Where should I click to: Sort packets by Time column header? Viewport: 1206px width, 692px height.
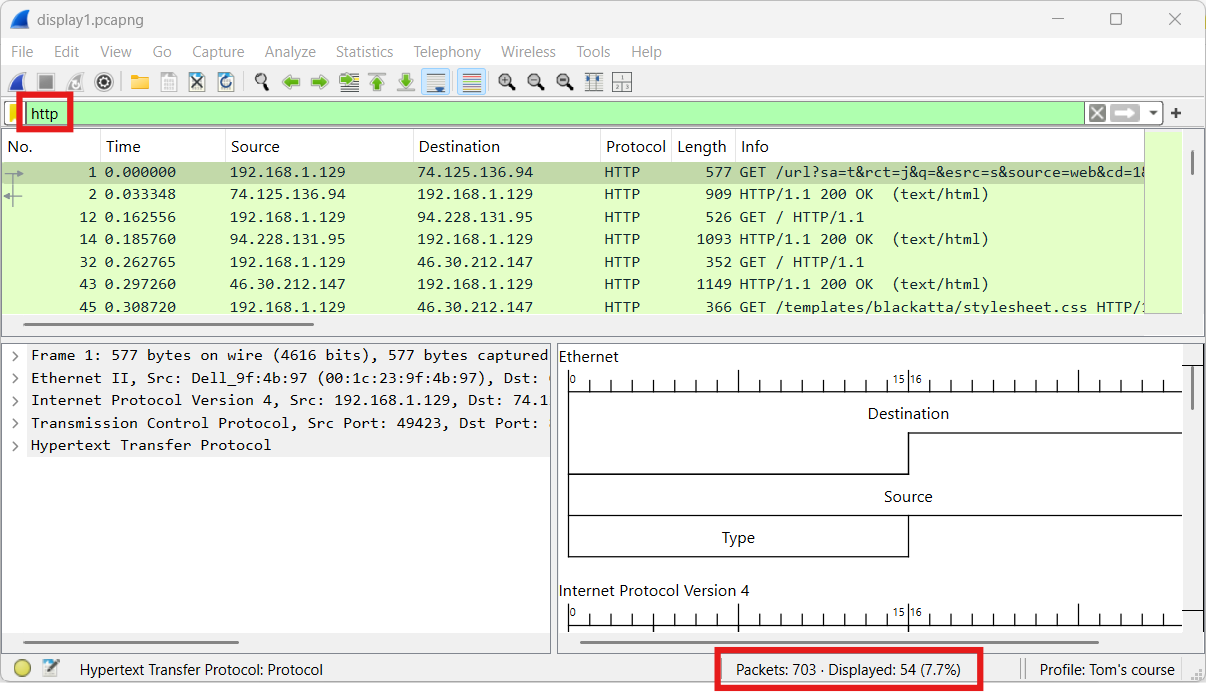pos(162,146)
